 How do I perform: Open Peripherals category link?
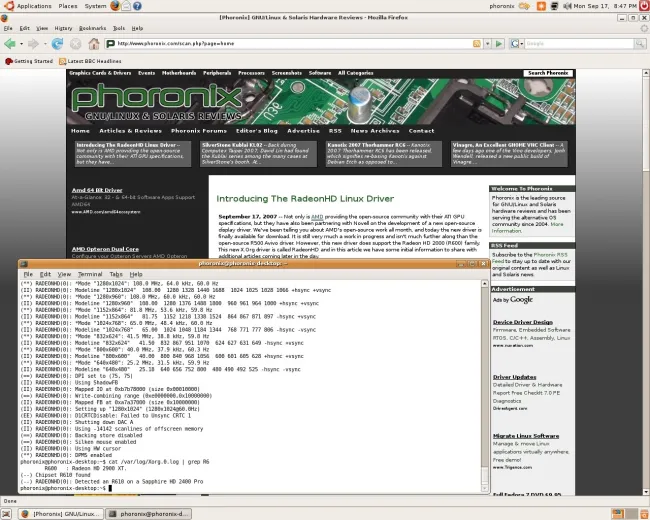click(217, 73)
